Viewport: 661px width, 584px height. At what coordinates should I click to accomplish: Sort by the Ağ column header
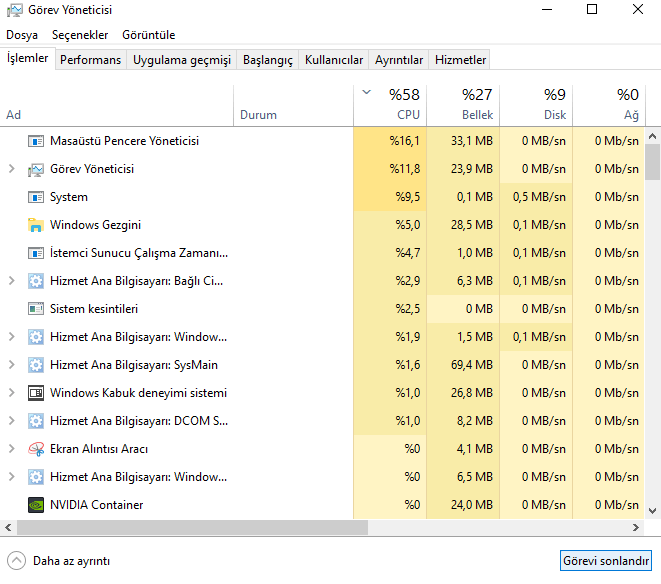609,106
